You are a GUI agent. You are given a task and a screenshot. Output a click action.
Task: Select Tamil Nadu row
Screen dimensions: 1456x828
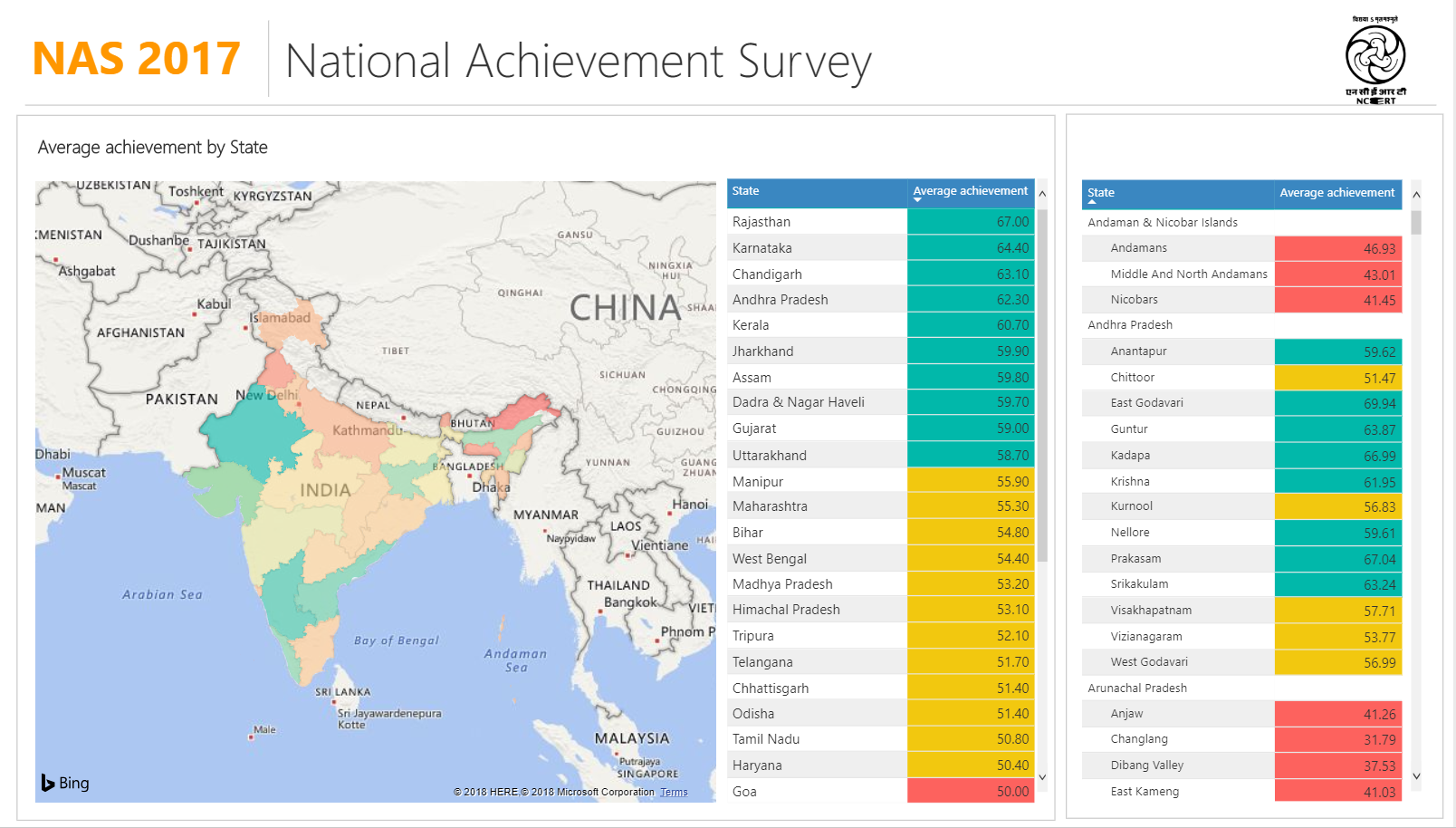point(881,739)
